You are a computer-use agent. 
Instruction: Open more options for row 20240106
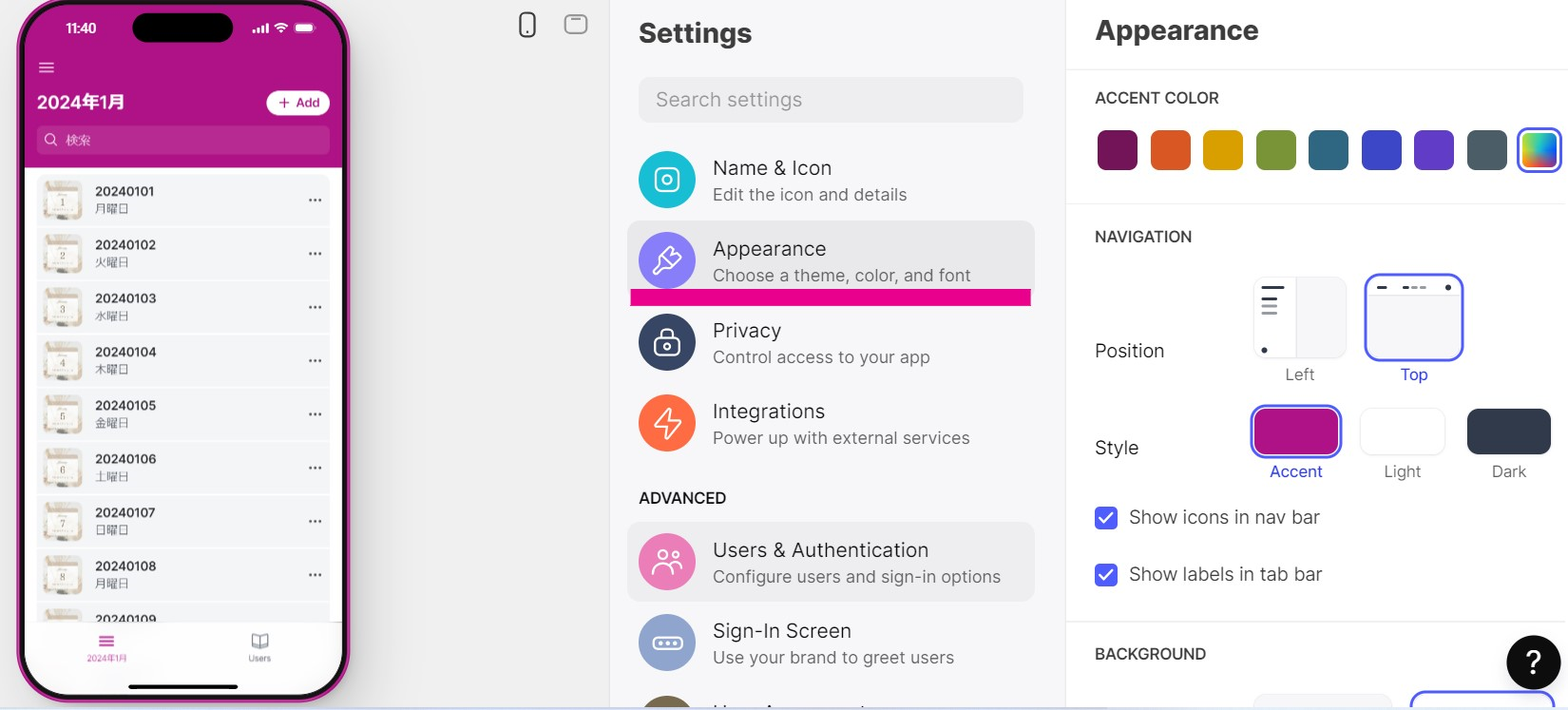coord(316,468)
